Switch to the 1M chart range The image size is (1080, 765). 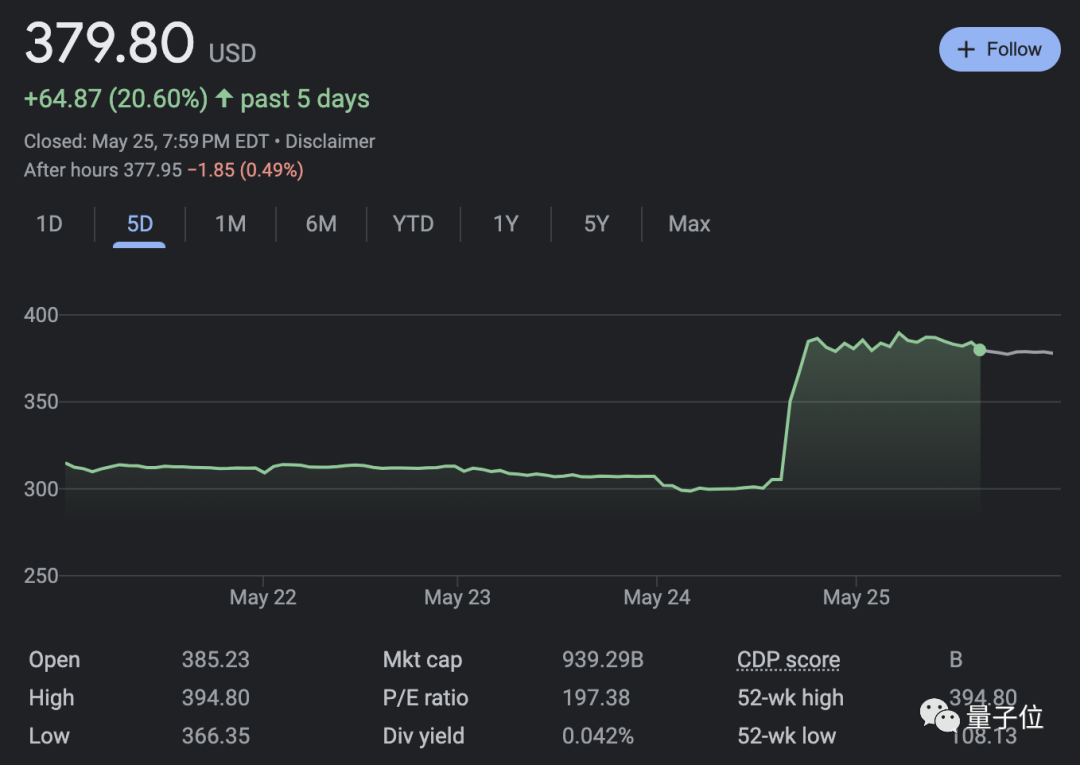pyautogui.click(x=230, y=224)
